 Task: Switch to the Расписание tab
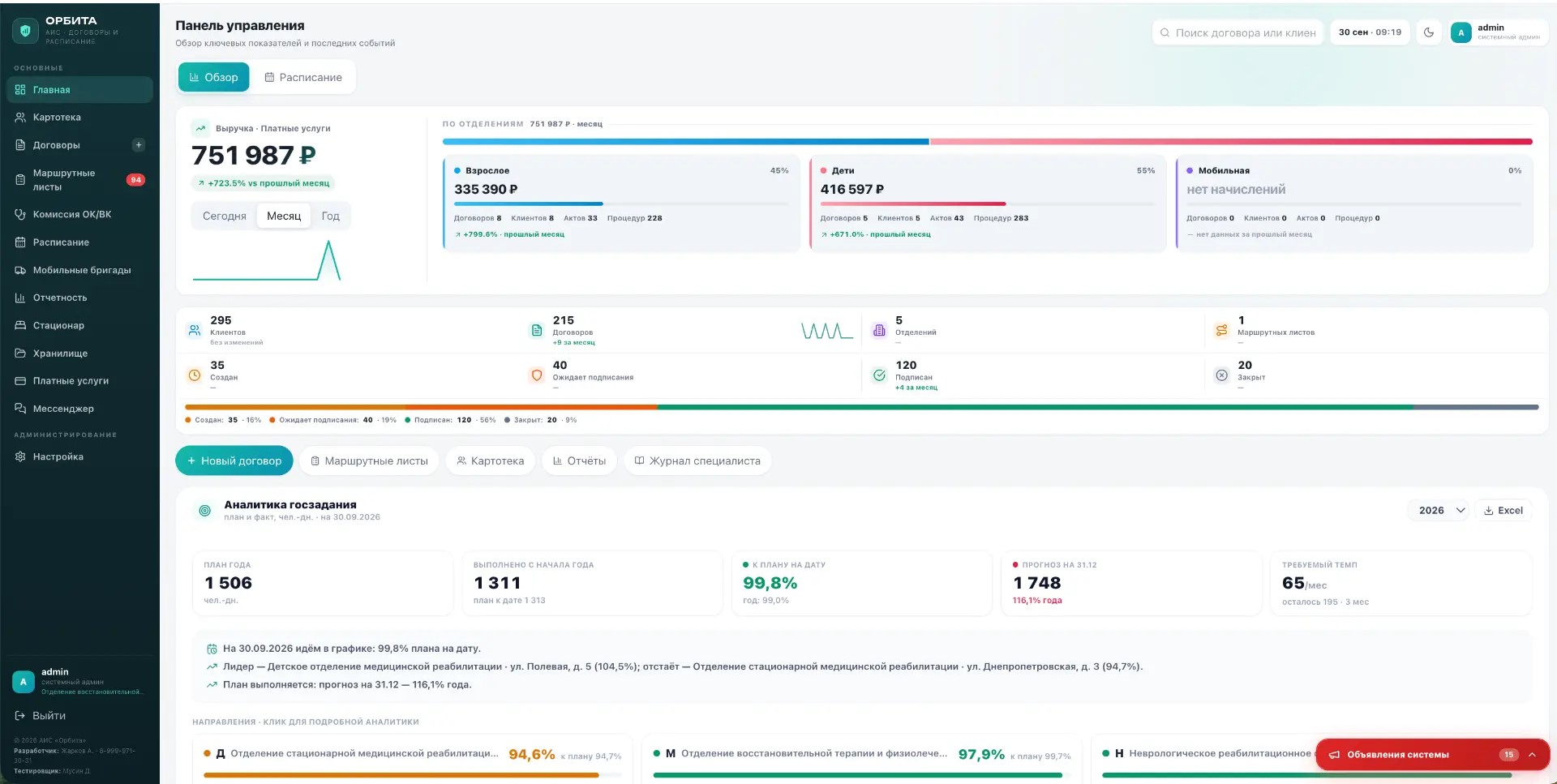tap(303, 77)
